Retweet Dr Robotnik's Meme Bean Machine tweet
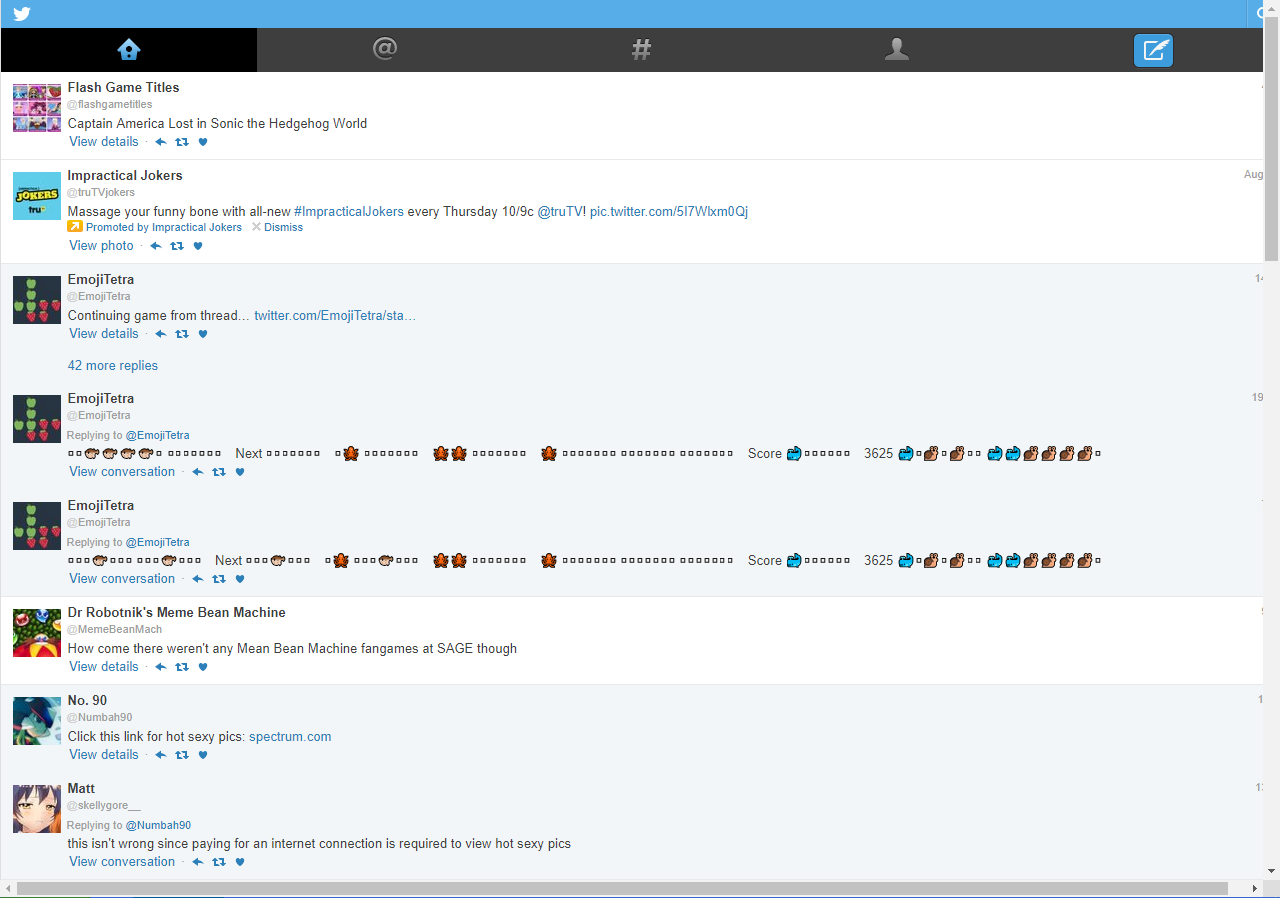Image resolution: width=1280 pixels, height=898 pixels. [182, 667]
